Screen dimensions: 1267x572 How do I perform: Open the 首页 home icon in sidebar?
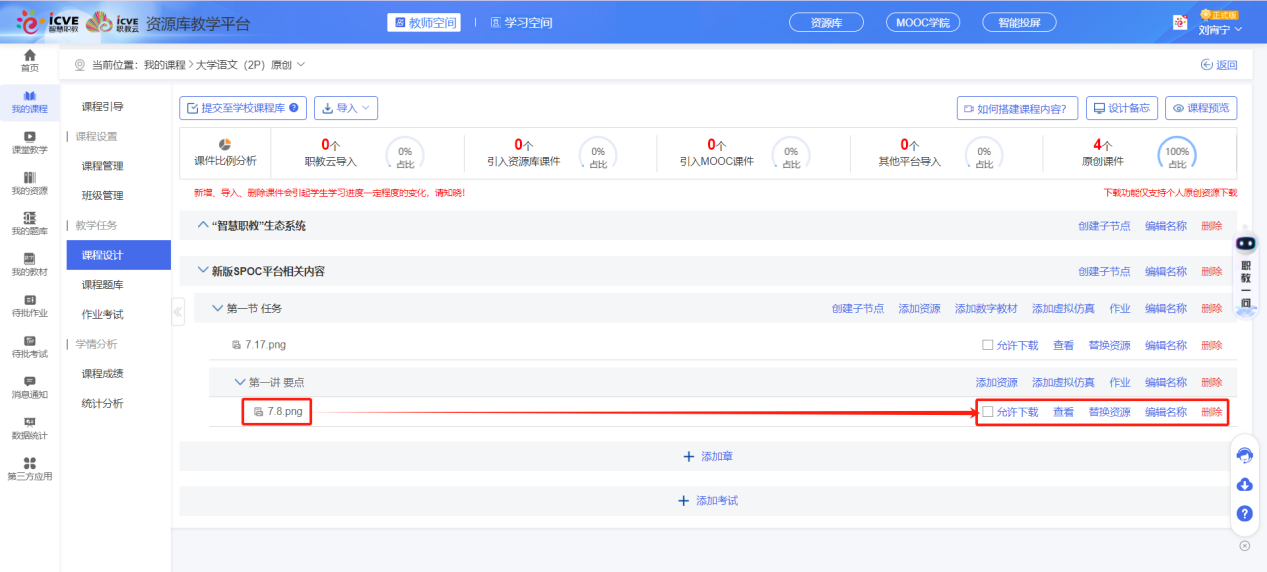pos(30,60)
